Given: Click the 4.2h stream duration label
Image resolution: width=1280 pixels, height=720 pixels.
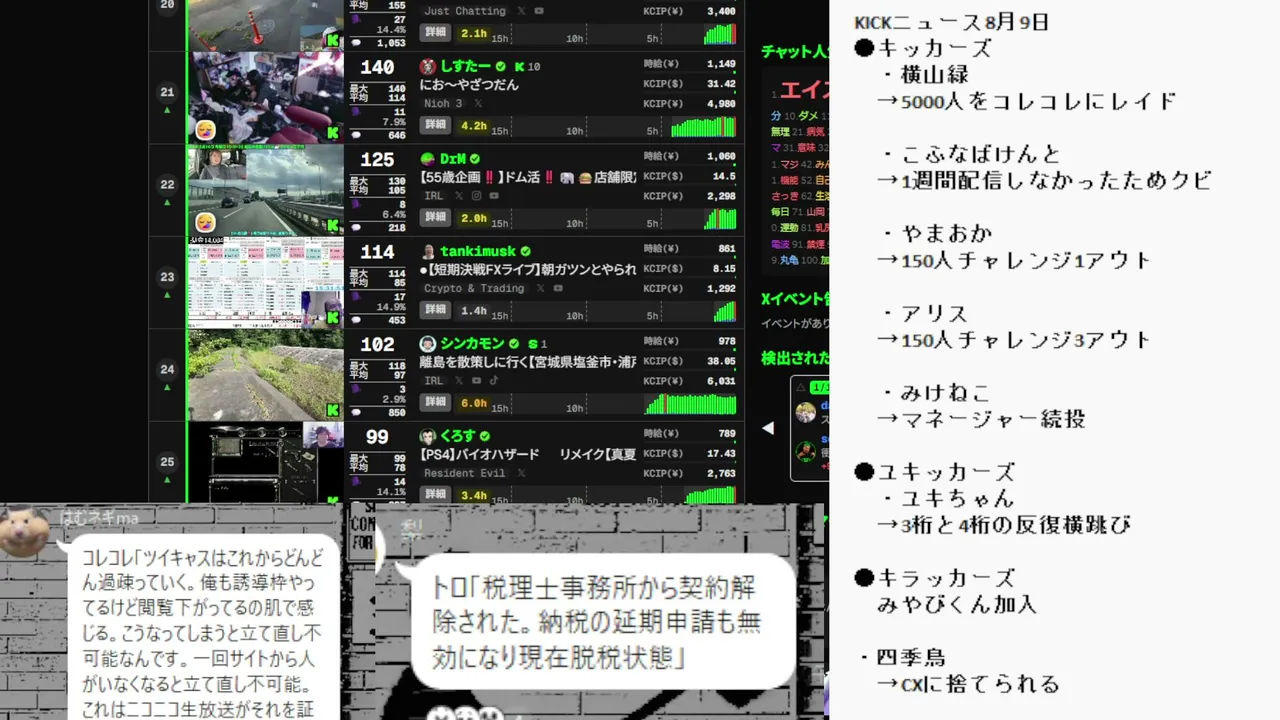Looking at the screenshot, I should pyautogui.click(x=473, y=126).
